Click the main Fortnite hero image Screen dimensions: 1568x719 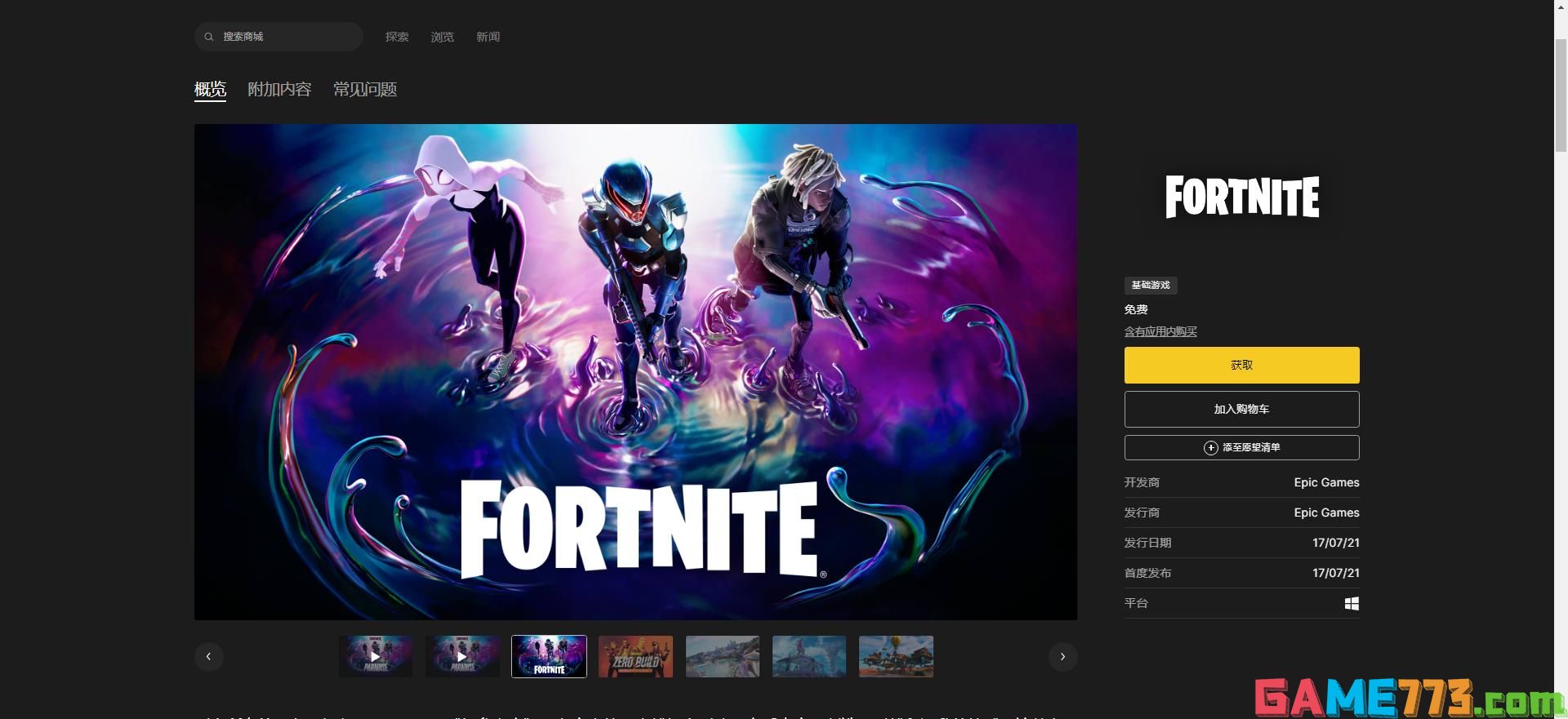point(635,371)
